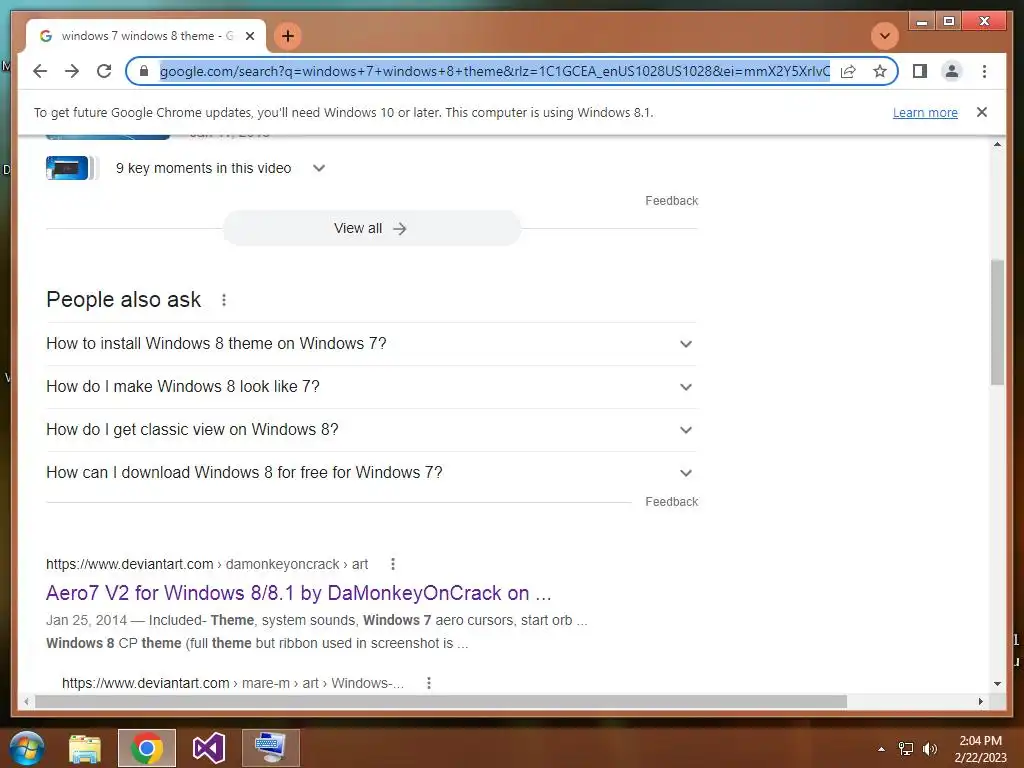The width and height of the screenshot is (1024, 768).
Task: Expand 'How can I download Windows 8 for free'
Action: (x=372, y=473)
